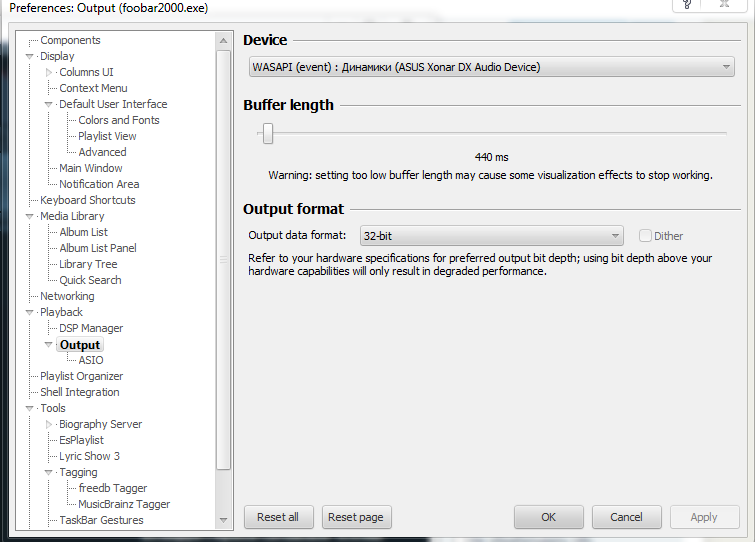Open the Networking page
Viewport: 755px width, 542px height.
[x=67, y=296]
